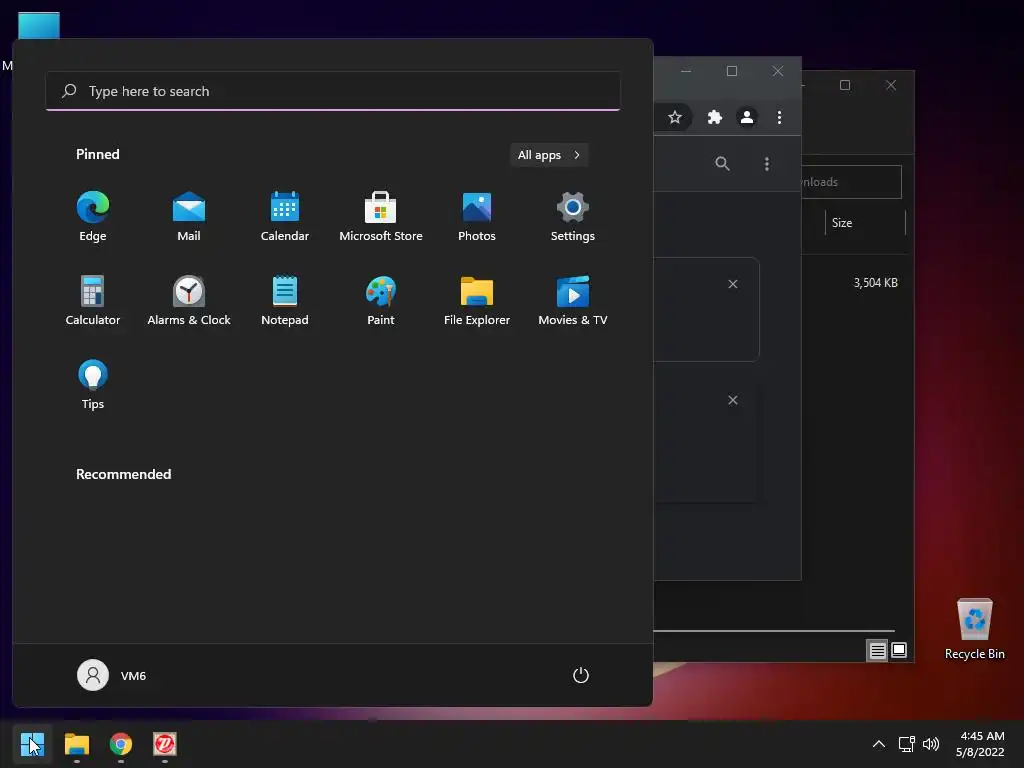Click the Type here to search field
Screen dimensions: 1024x768
333,91
